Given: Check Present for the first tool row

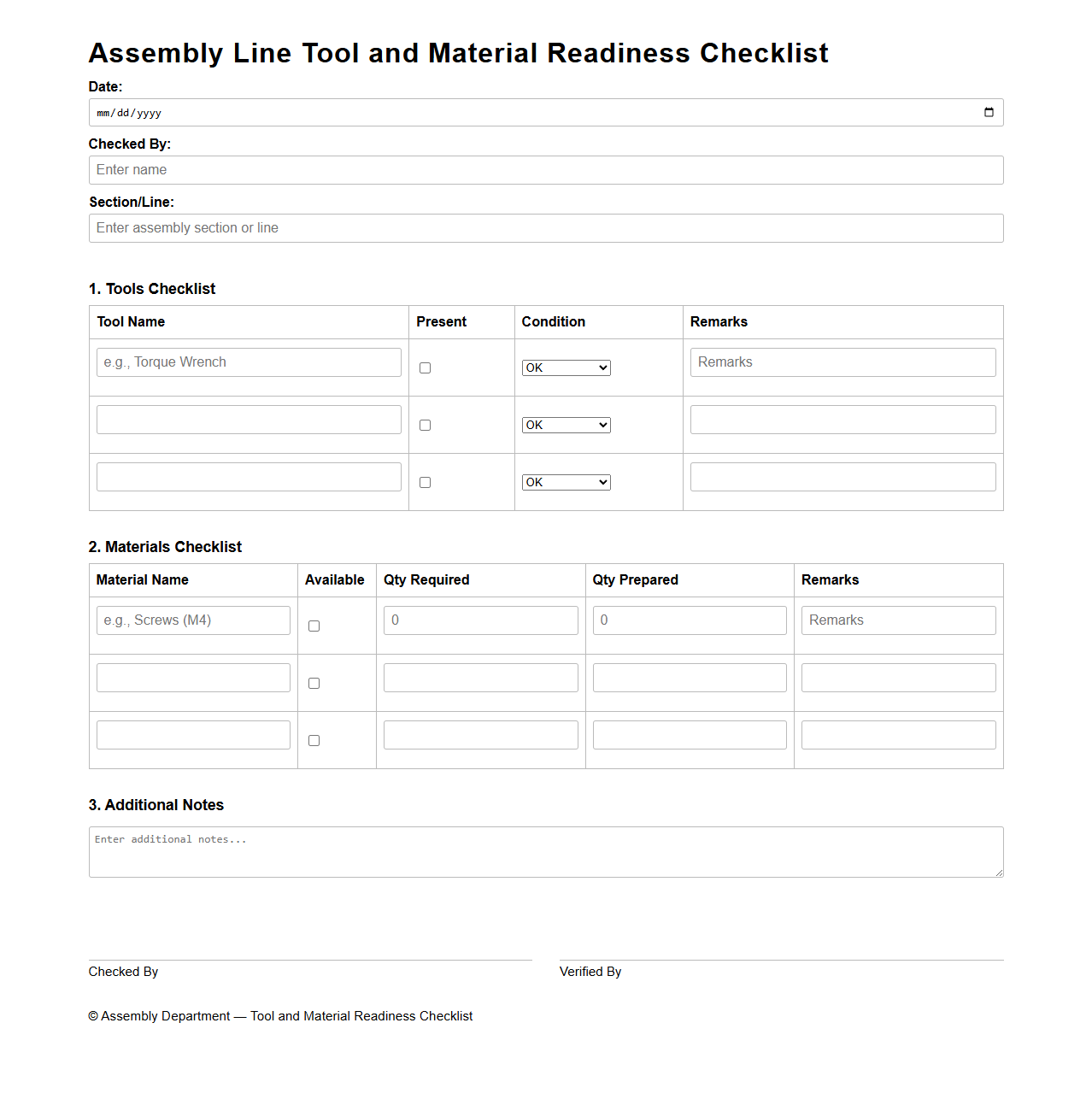Looking at the screenshot, I should click(425, 367).
